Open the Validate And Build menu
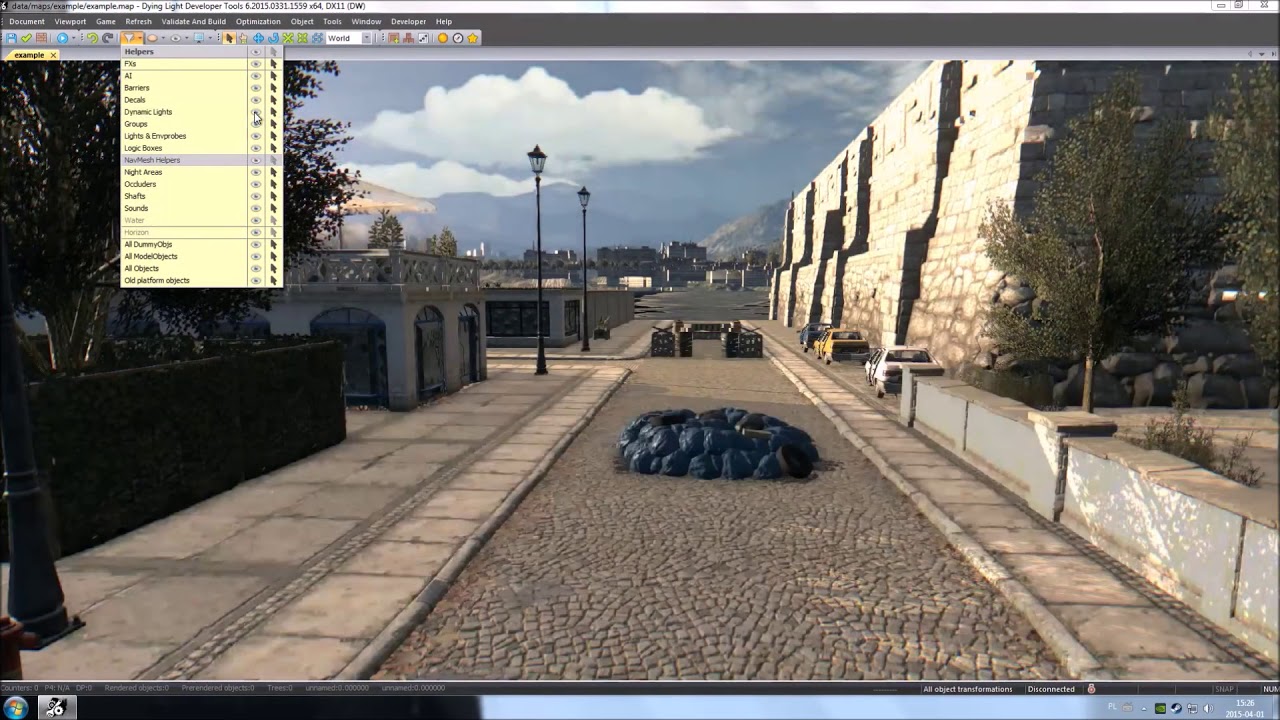 coord(193,21)
